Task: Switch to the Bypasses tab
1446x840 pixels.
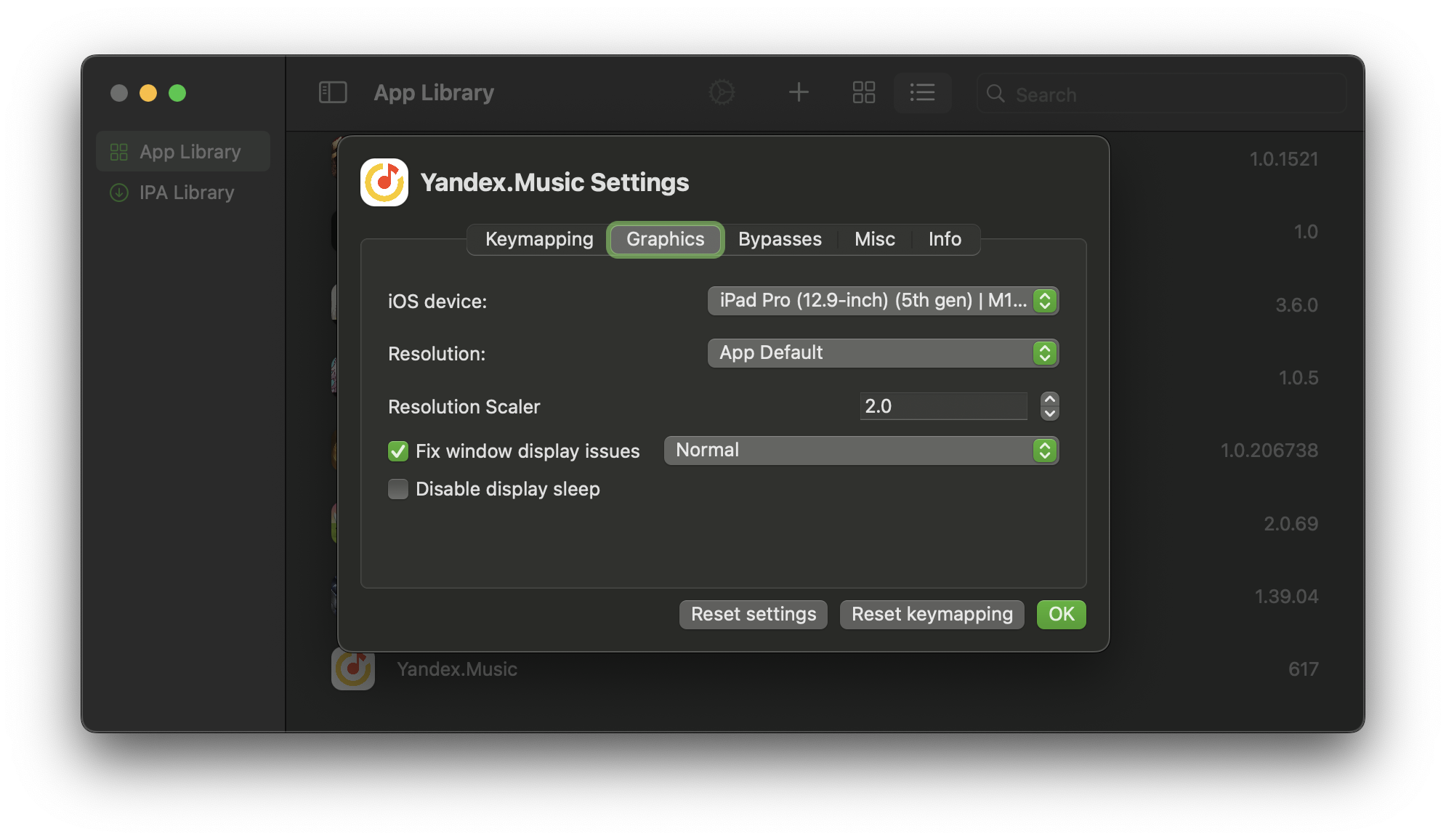Action: [780, 239]
